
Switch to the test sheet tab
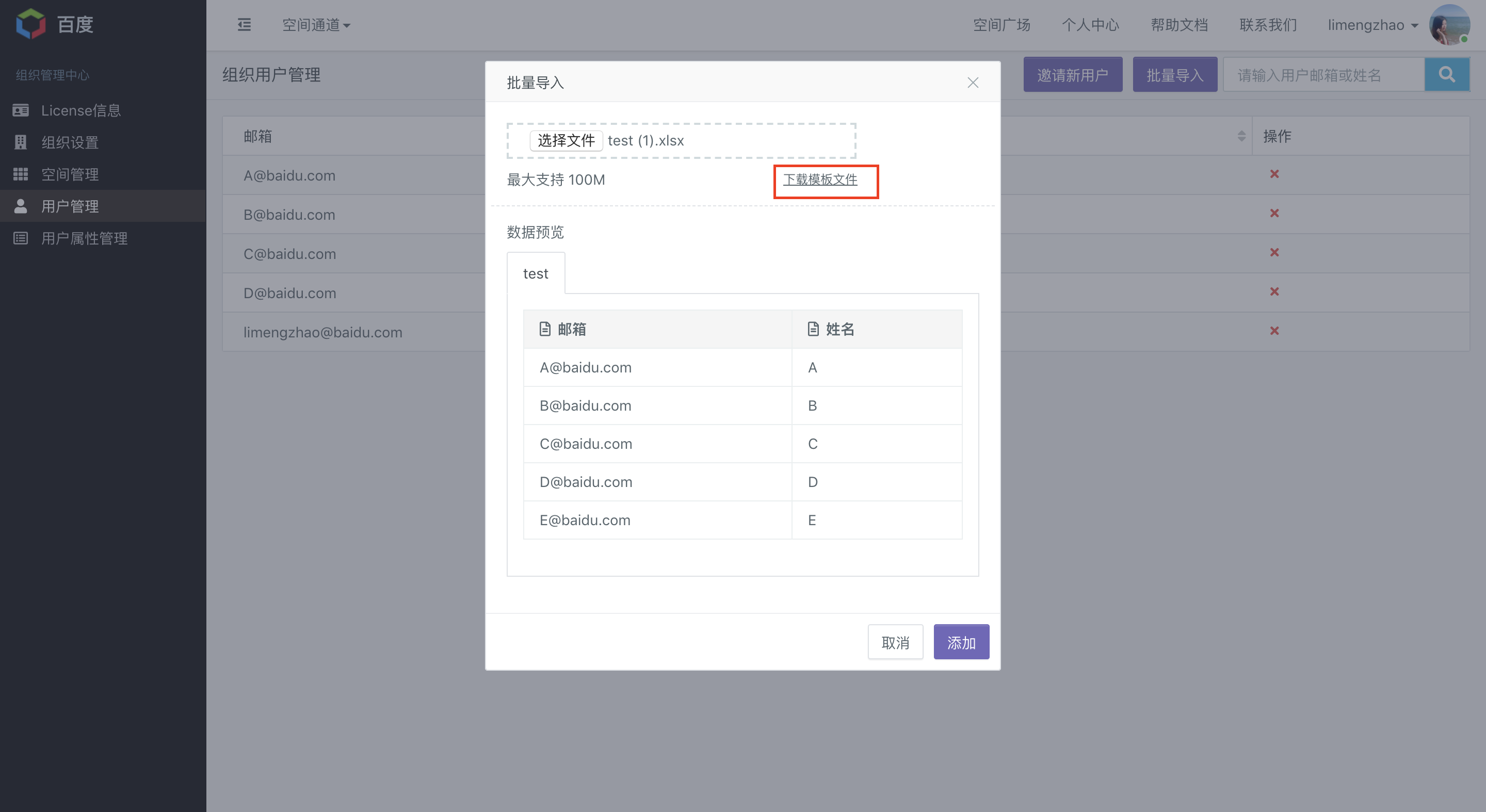click(x=536, y=273)
